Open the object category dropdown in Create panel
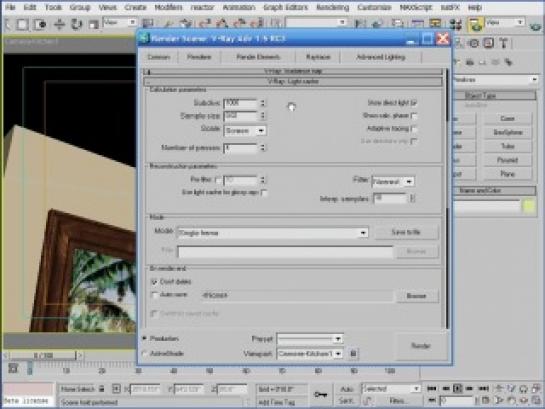This screenshot has width=545, height=409. click(495, 80)
